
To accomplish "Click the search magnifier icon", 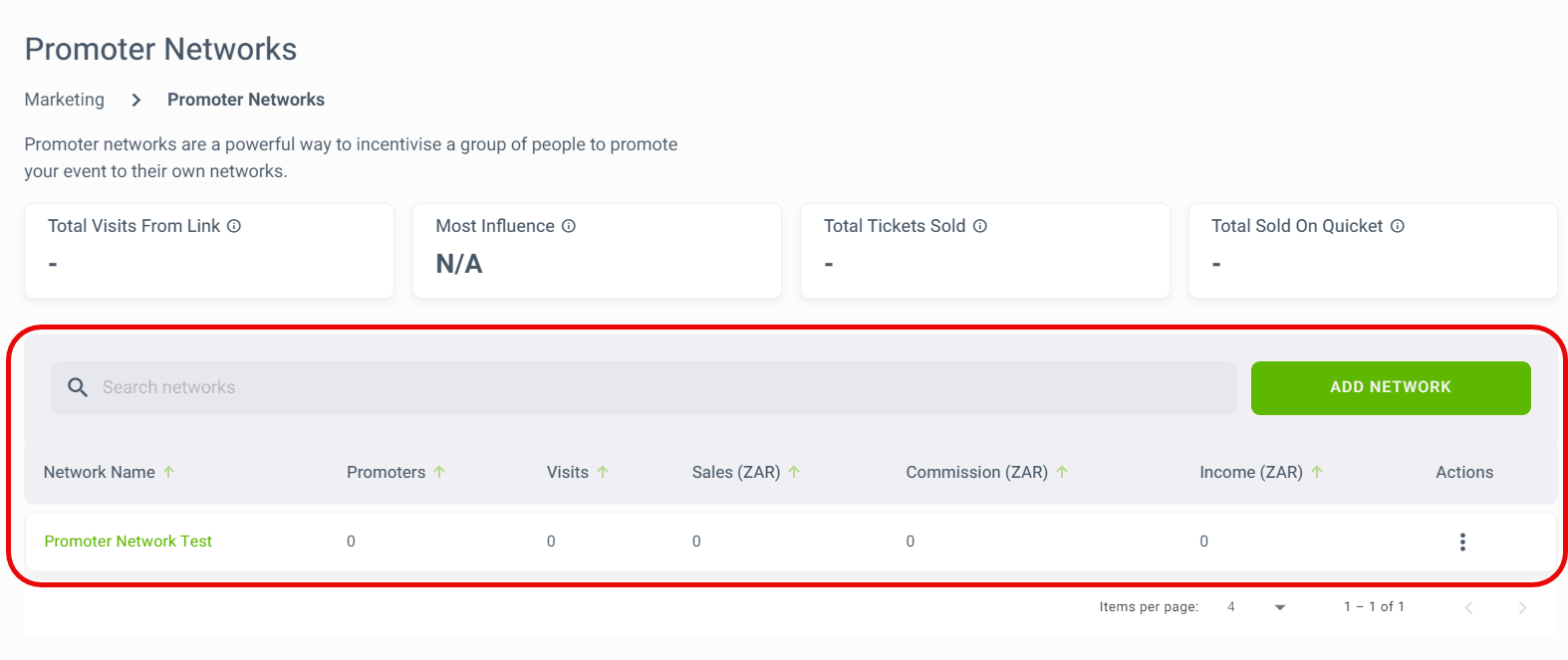I will click(78, 387).
